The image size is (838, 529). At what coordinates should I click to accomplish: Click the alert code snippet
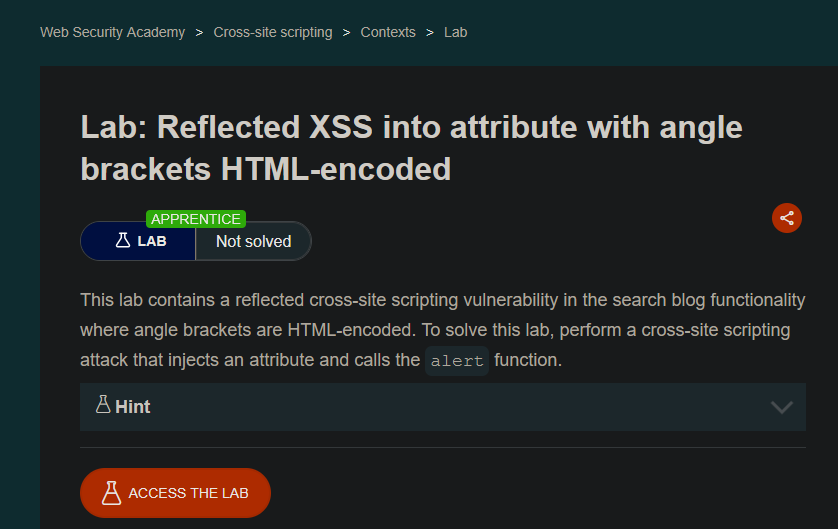pyautogui.click(x=457, y=361)
